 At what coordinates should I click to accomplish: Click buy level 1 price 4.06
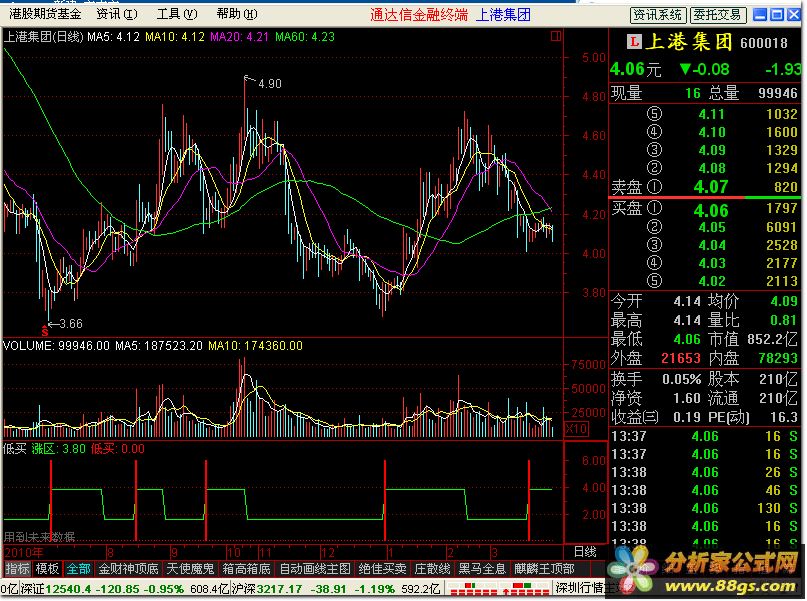711,210
